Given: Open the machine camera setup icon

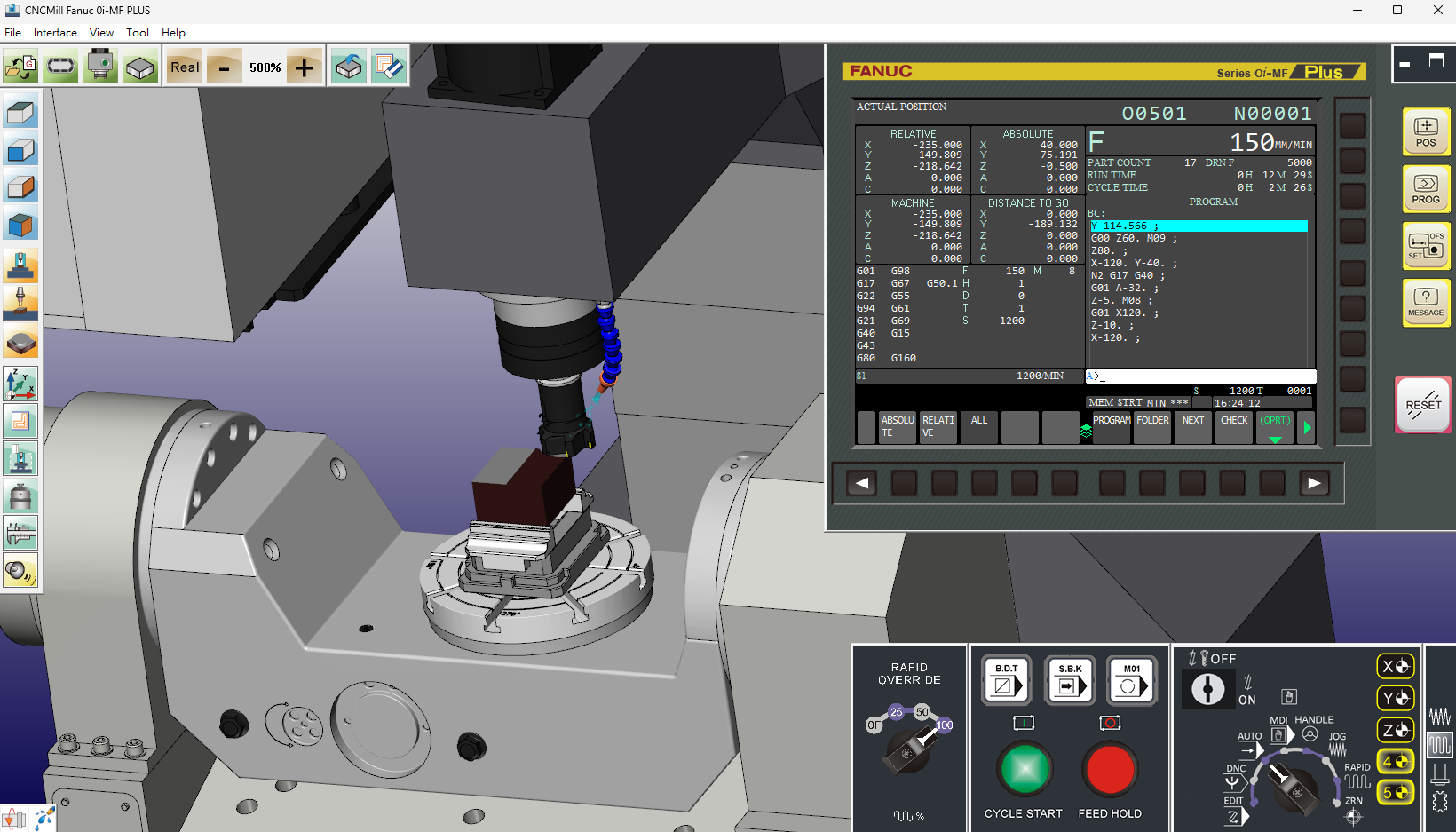Looking at the screenshot, I should pyautogui.click(x=100, y=67).
